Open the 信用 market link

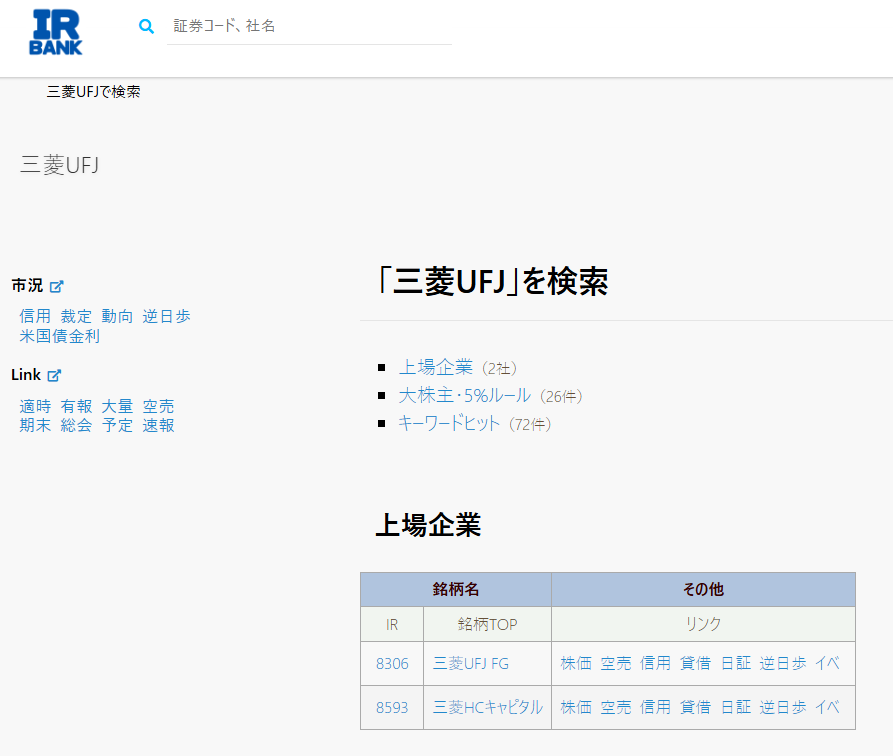[35, 316]
